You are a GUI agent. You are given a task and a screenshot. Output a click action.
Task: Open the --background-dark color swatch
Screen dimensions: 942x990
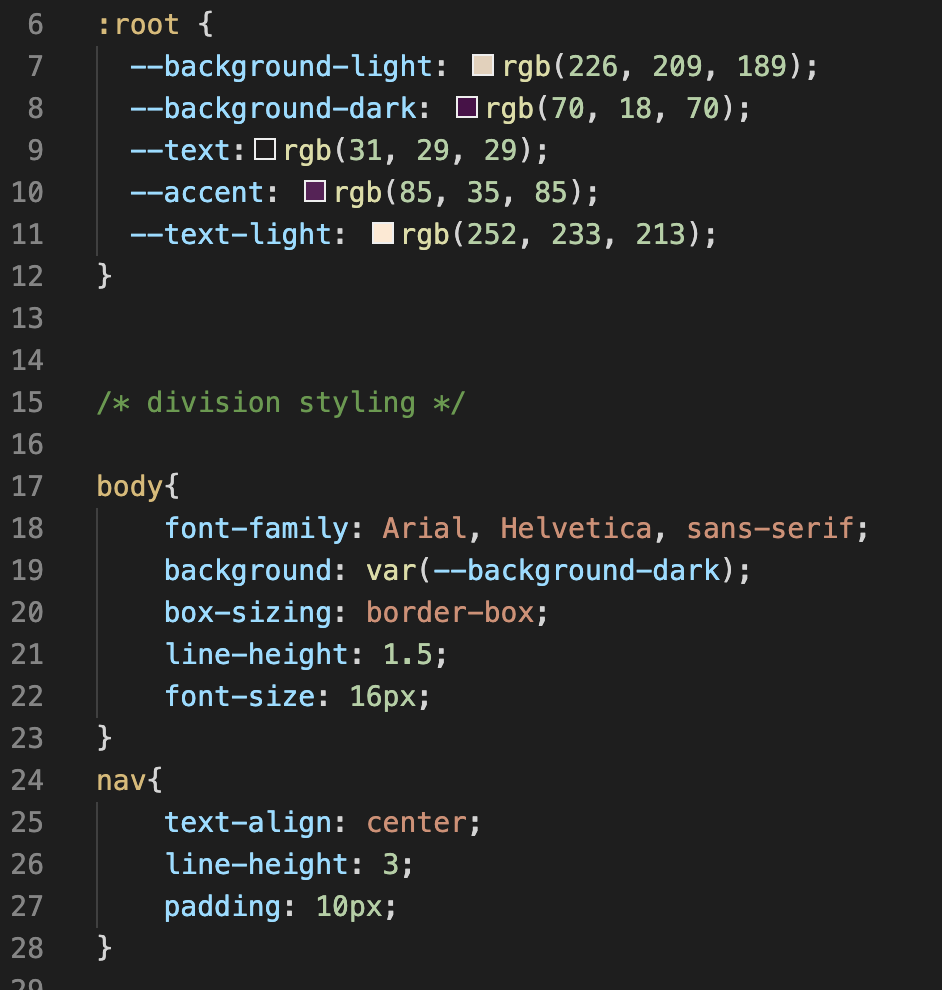tap(466, 108)
